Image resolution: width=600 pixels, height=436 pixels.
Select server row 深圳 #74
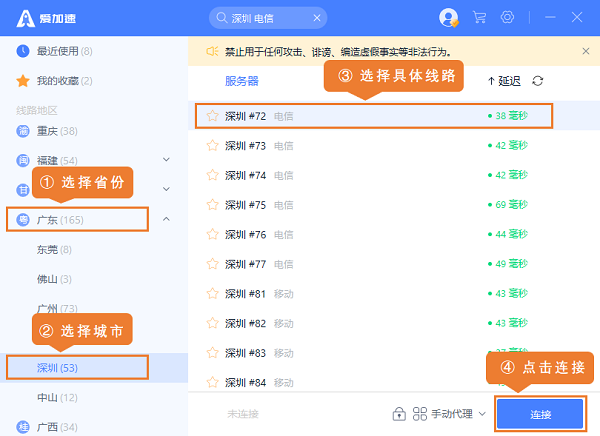pos(394,175)
